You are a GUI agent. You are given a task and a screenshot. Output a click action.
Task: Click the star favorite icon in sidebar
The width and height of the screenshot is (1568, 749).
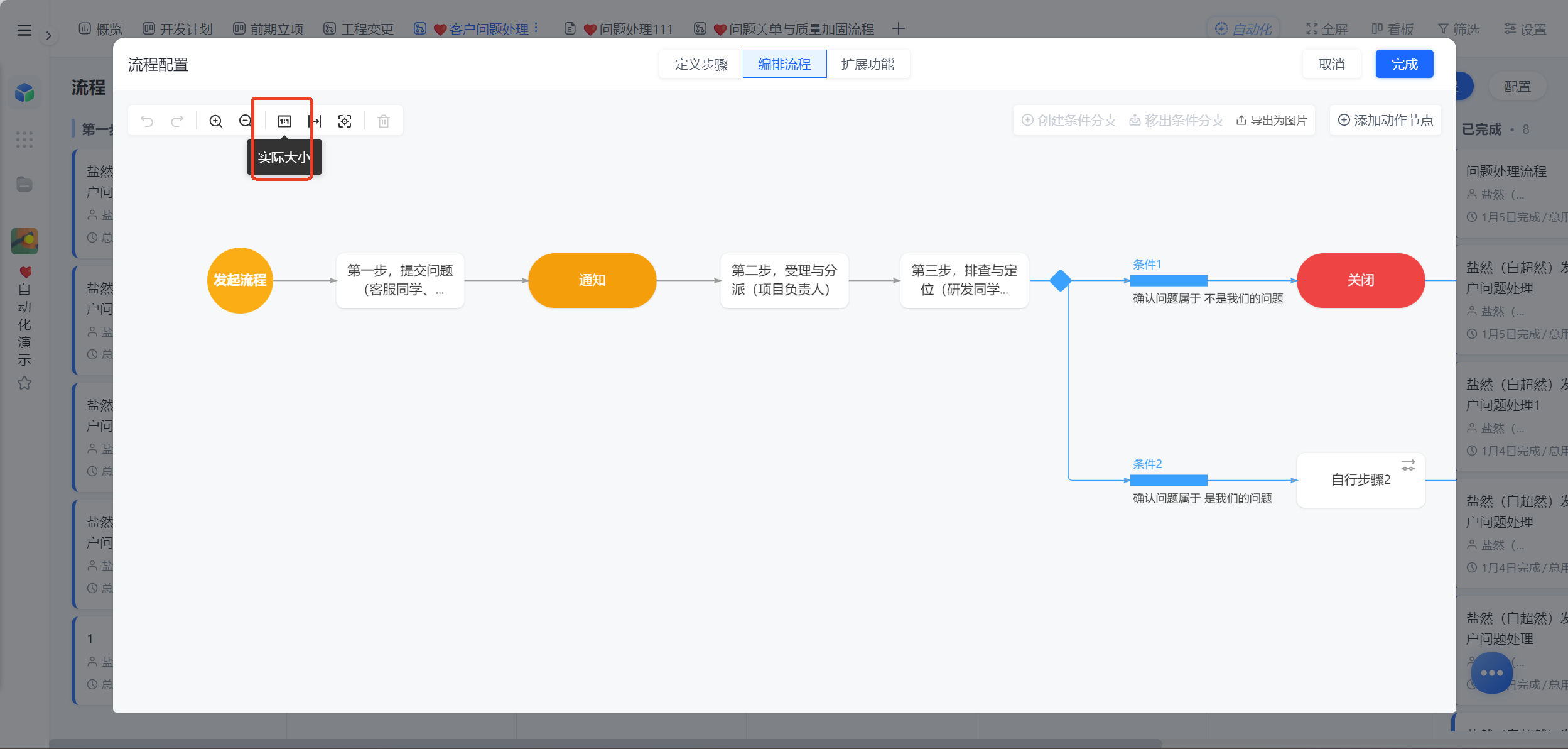click(x=24, y=383)
